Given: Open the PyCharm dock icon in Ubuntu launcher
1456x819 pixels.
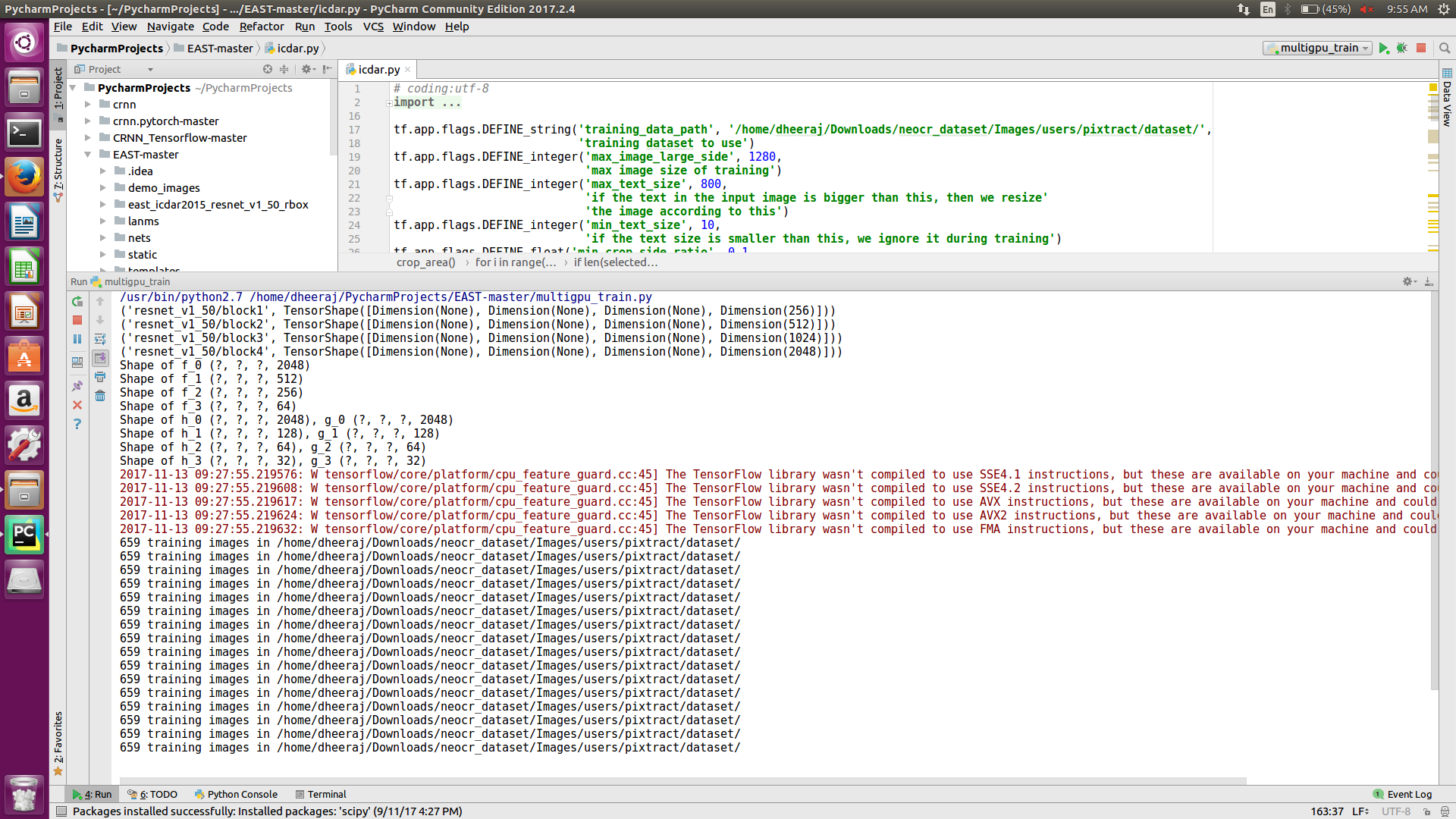Looking at the screenshot, I should [x=24, y=534].
